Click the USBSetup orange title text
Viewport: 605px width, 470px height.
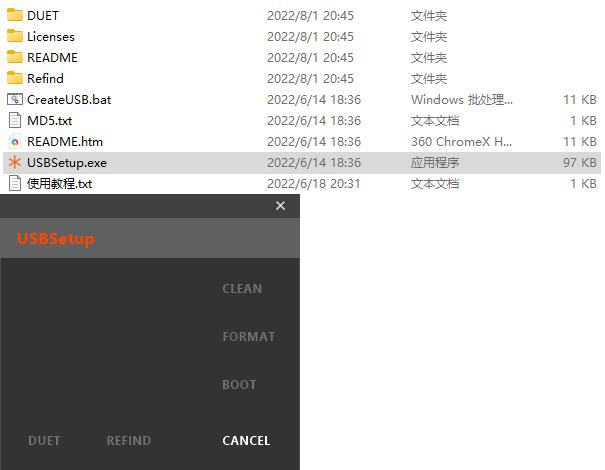click(x=56, y=238)
